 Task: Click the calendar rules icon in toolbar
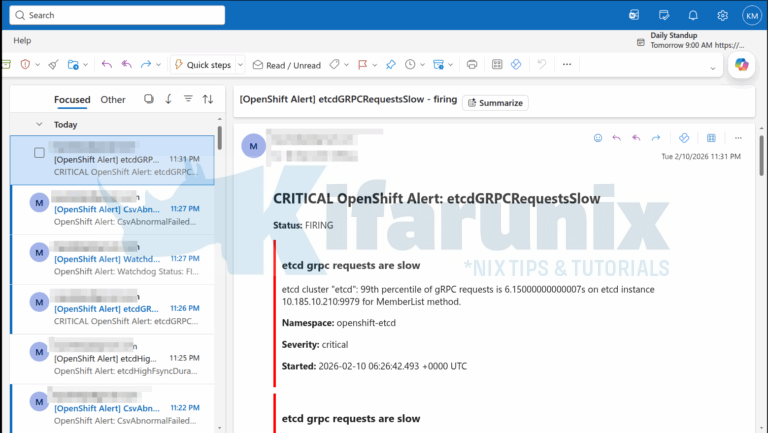(x=438, y=65)
